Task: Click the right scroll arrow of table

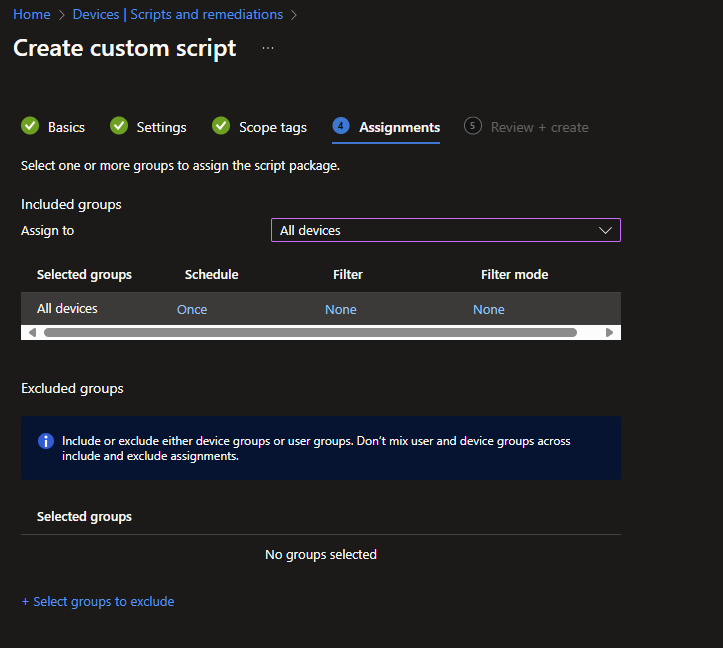Action: point(610,332)
